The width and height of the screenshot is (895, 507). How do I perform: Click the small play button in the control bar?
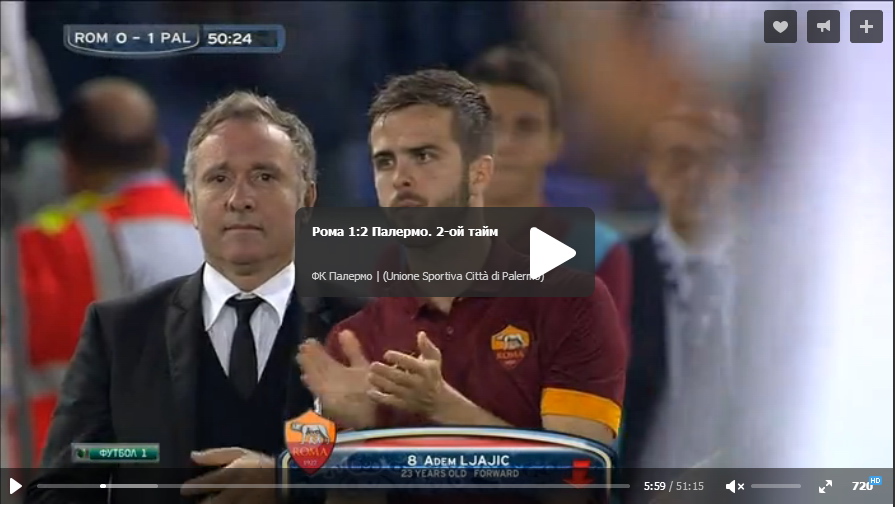tap(16, 486)
